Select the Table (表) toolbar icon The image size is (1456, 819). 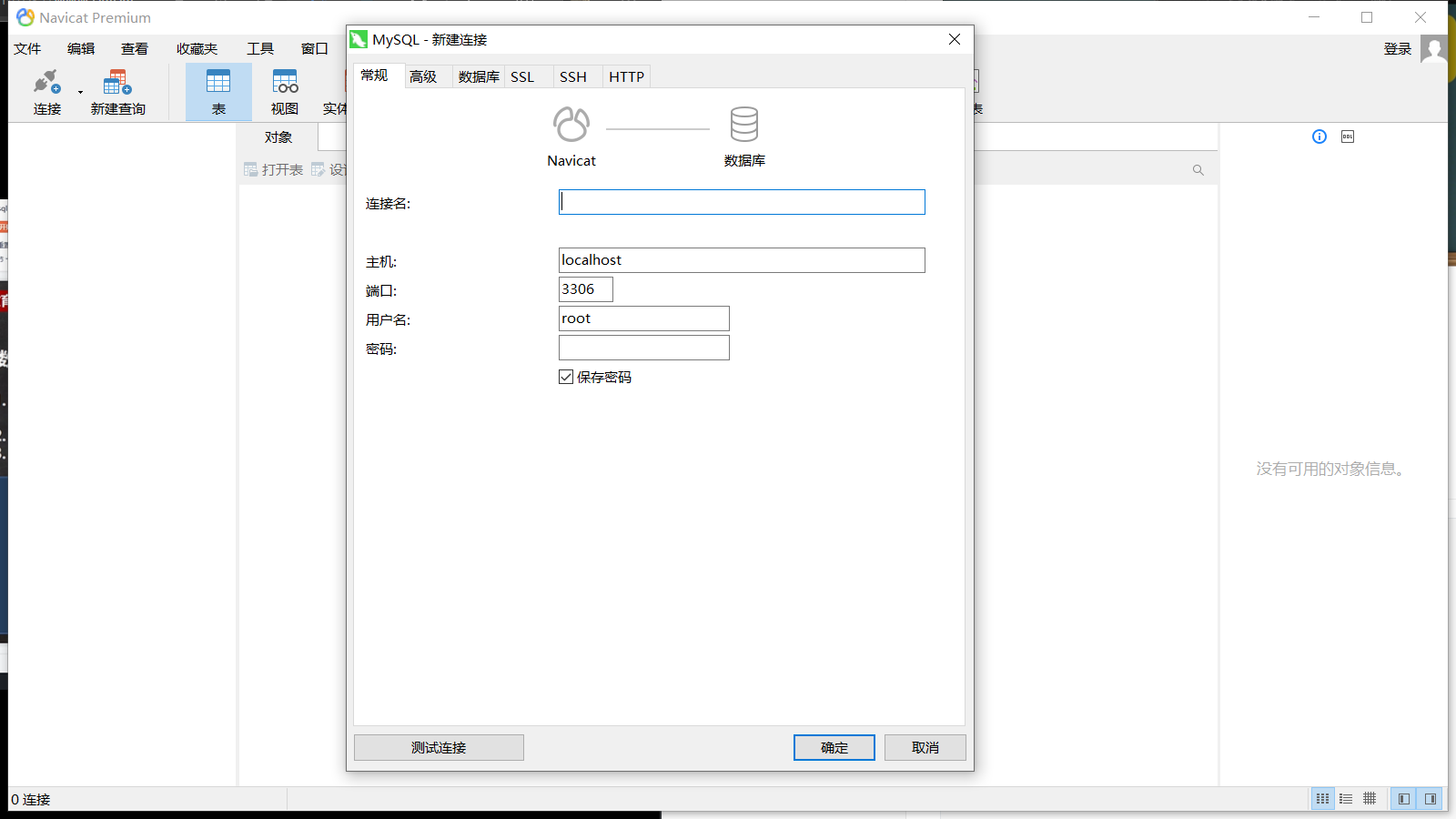coord(218,82)
